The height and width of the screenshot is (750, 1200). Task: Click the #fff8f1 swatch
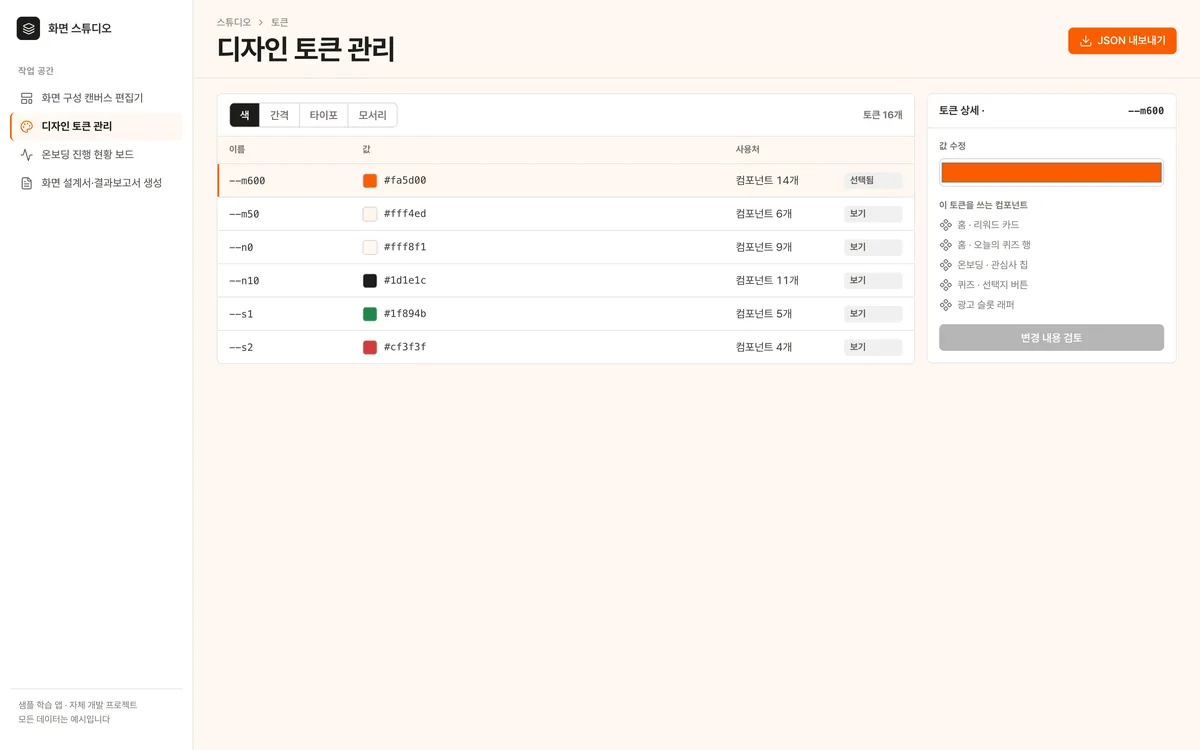[x=370, y=247]
